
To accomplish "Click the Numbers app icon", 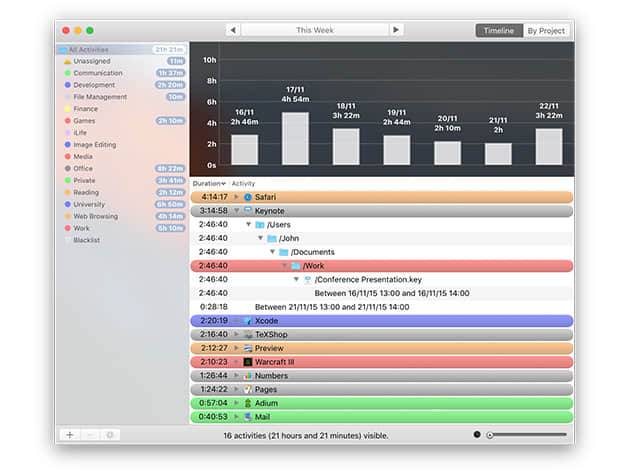I will tap(248, 376).
